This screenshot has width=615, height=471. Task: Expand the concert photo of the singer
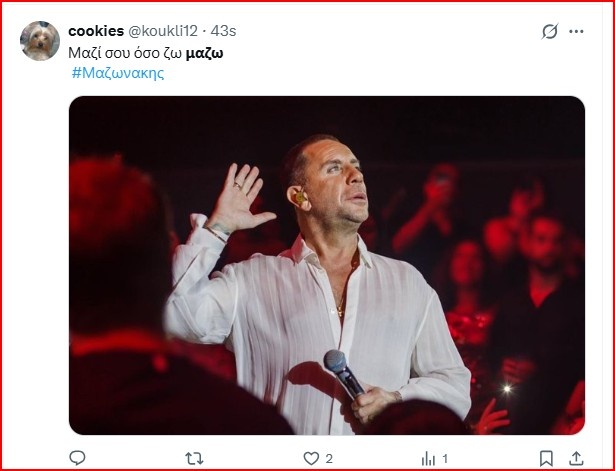[326, 265]
